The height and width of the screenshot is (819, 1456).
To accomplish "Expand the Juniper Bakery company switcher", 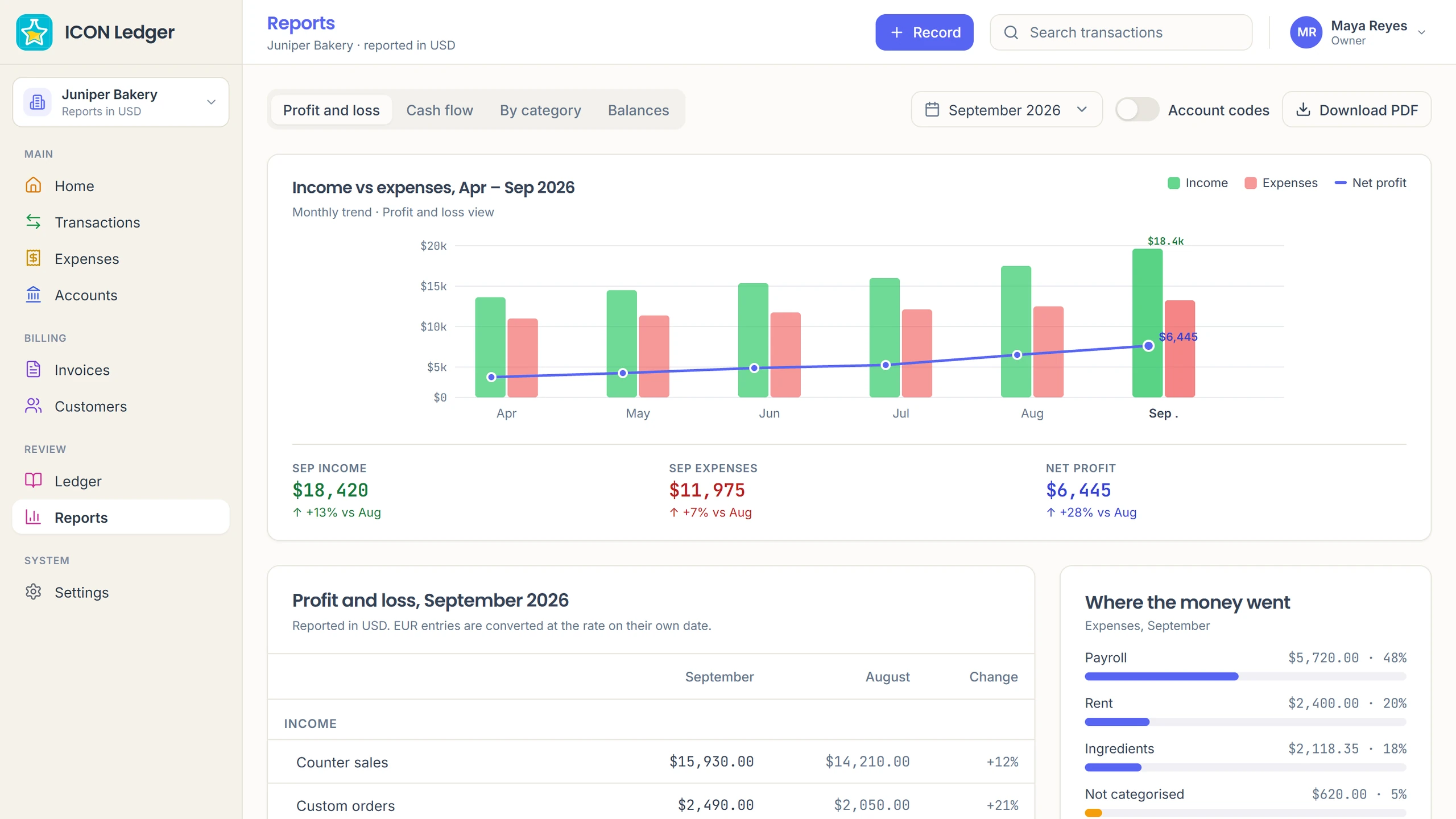I will tap(121, 102).
